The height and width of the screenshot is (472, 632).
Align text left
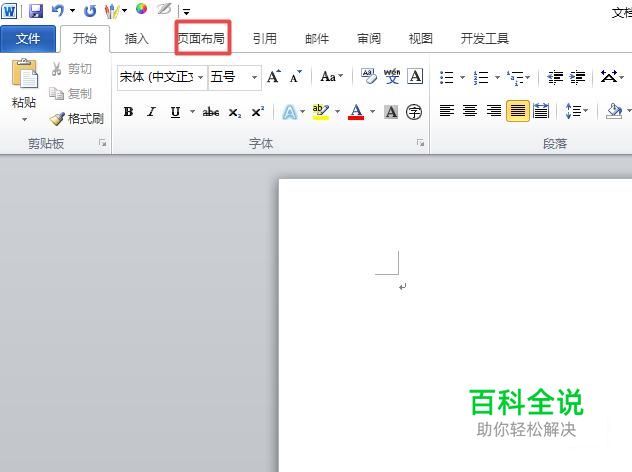[x=447, y=110]
